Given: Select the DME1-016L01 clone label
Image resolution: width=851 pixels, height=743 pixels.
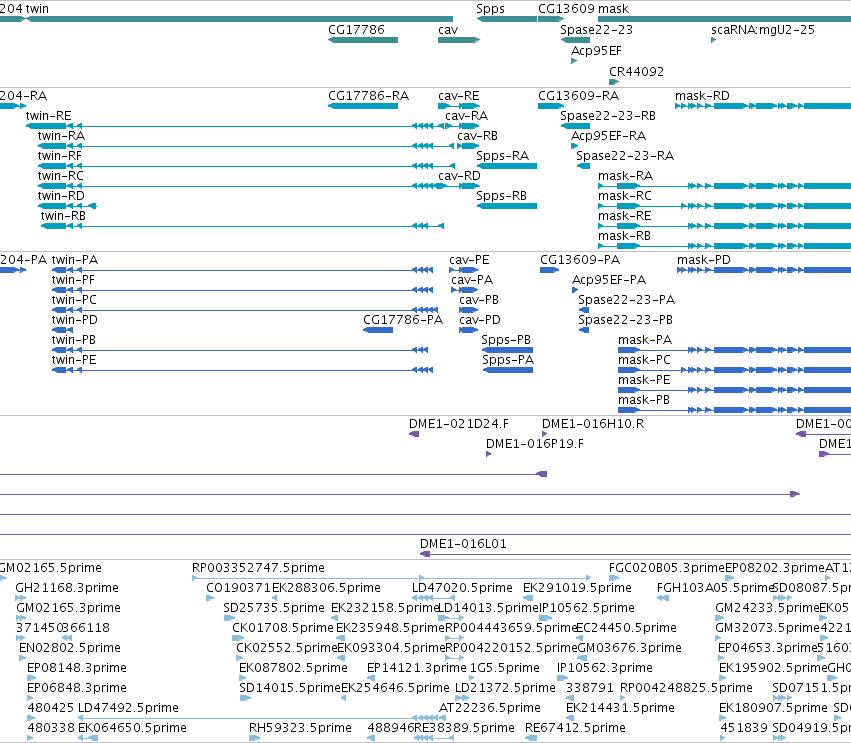Looking at the screenshot, I should [x=463, y=544].
